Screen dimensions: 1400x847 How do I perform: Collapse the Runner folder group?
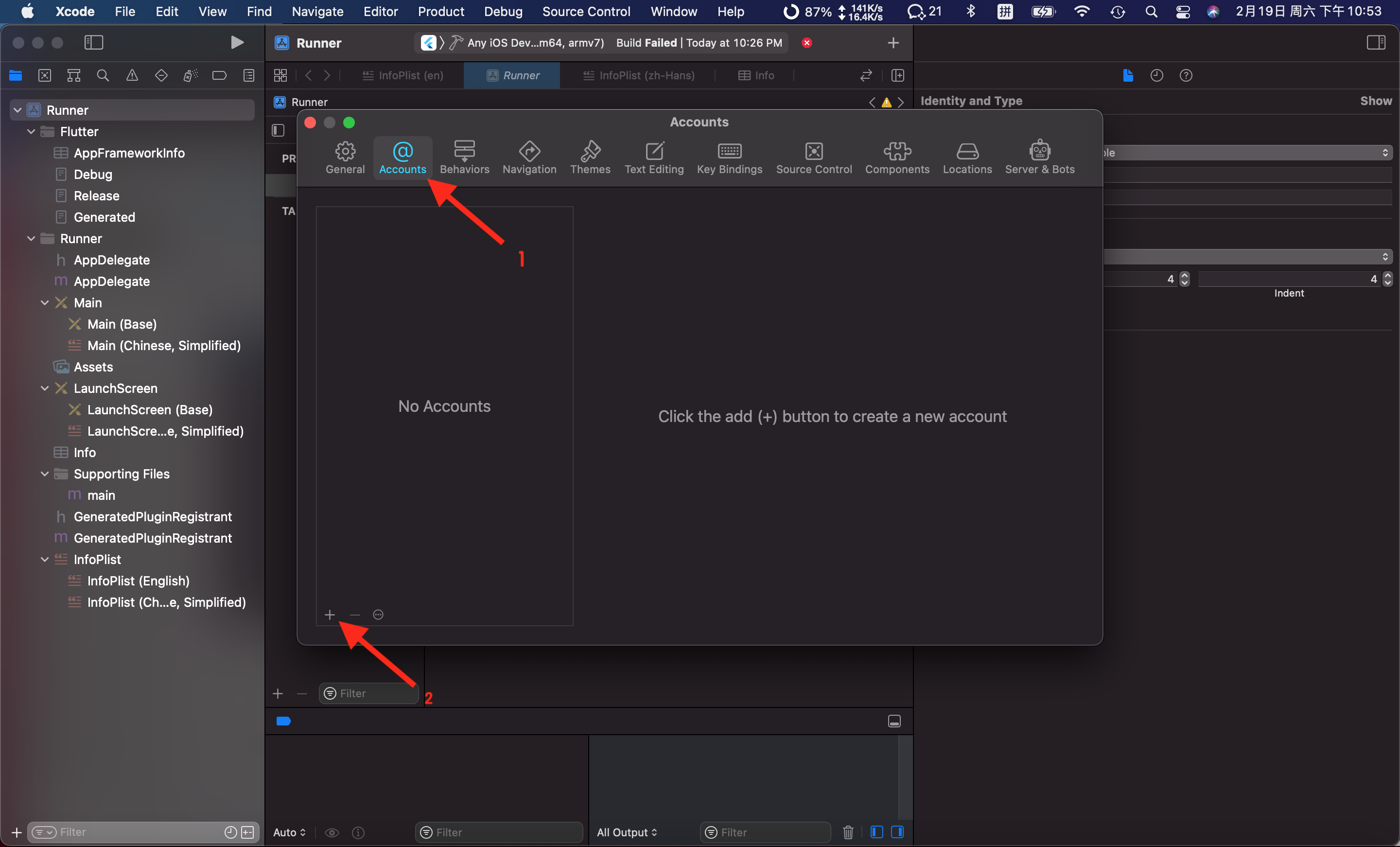[31, 238]
